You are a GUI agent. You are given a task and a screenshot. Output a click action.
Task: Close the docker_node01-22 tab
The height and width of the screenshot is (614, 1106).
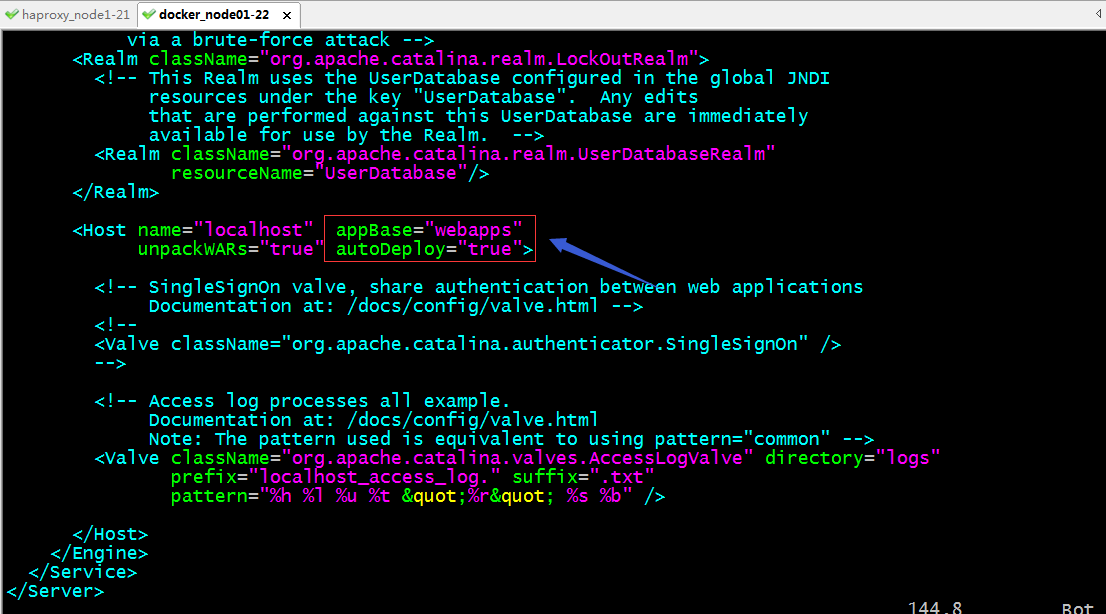tap(287, 15)
